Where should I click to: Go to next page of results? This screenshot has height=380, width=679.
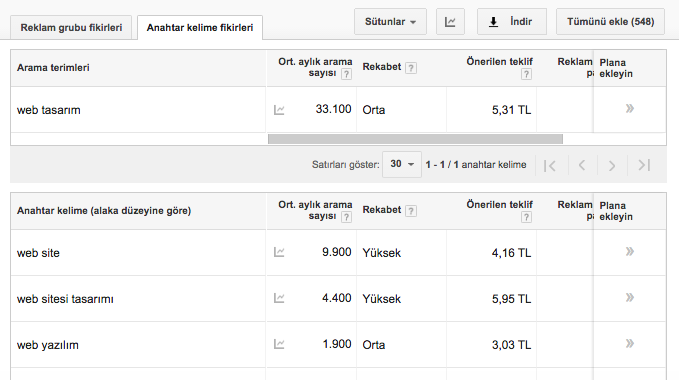pyautogui.click(x=612, y=165)
